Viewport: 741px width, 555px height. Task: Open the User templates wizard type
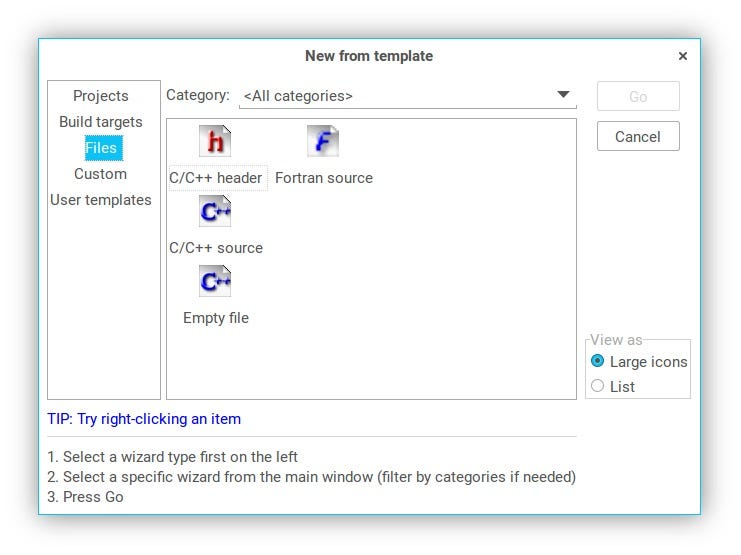point(101,200)
